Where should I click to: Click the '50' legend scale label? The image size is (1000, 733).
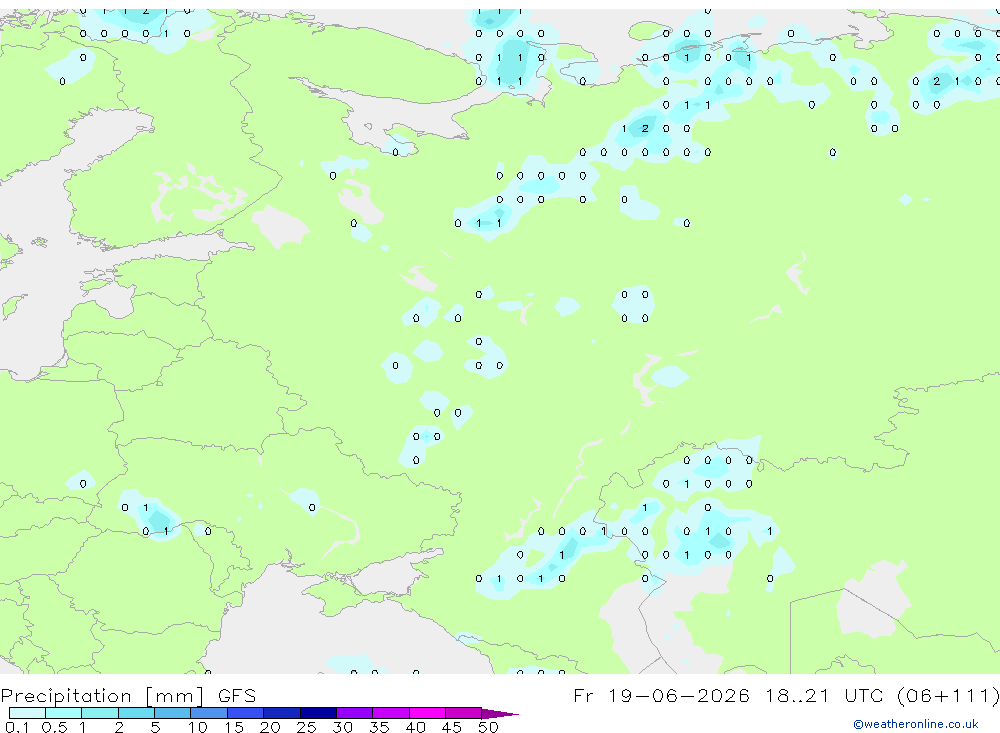[x=488, y=727]
